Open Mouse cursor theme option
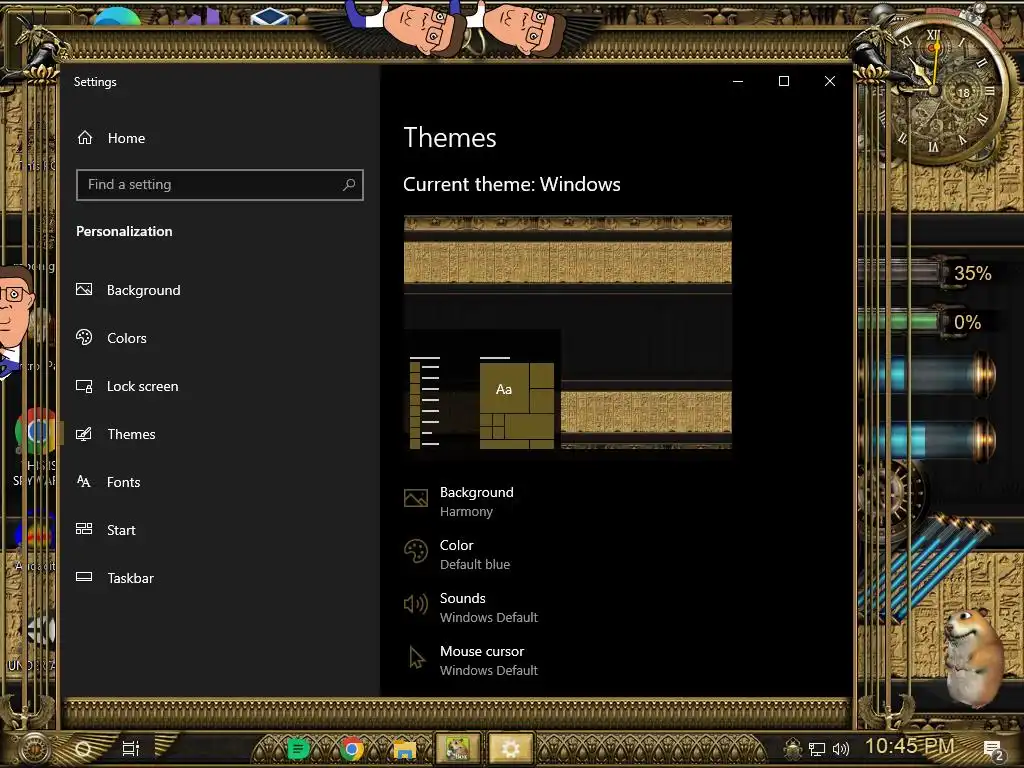This screenshot has height=768, width=1024. tap(471, 660)
